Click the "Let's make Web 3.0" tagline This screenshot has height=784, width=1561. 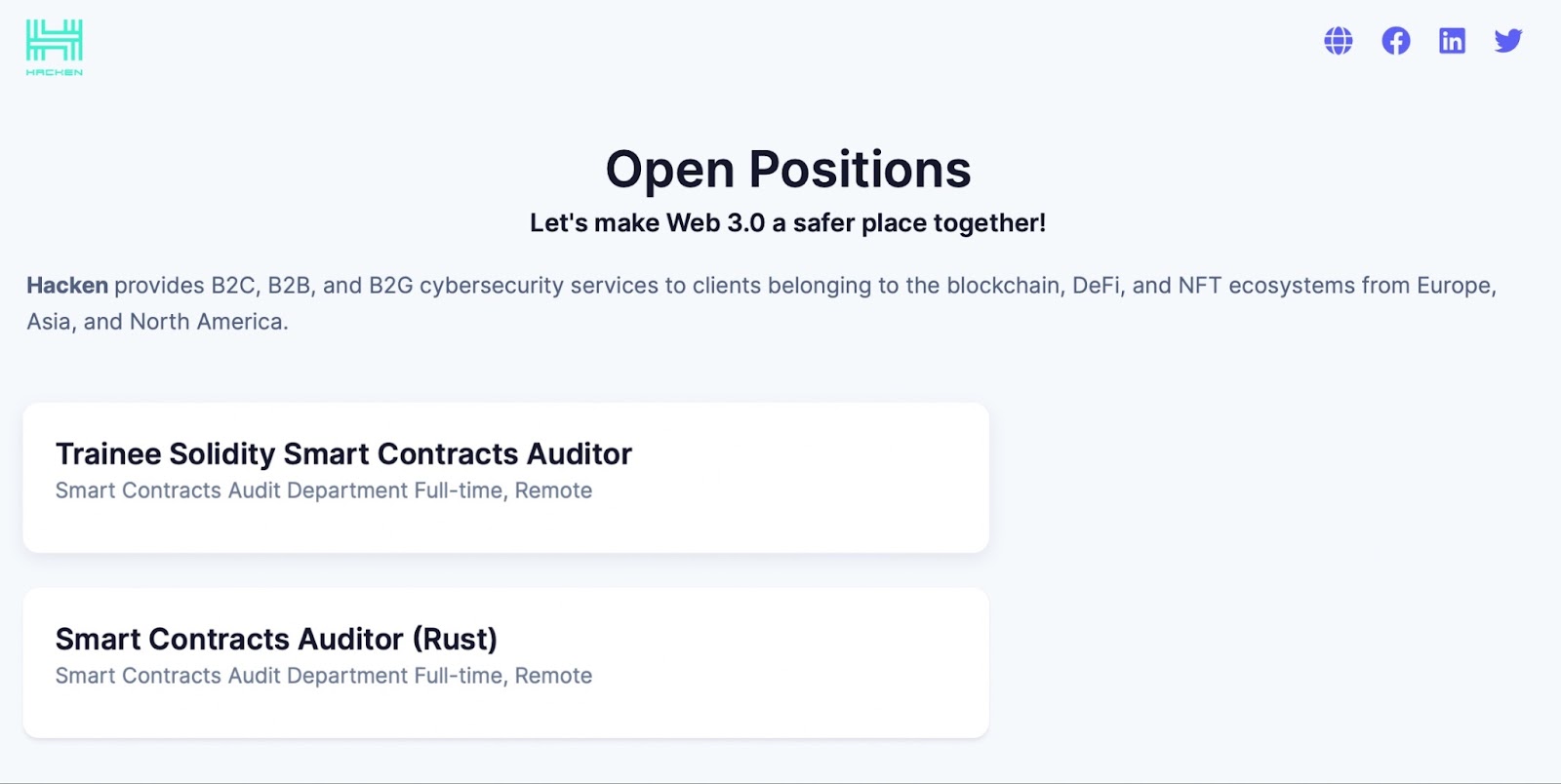point(787,223)
